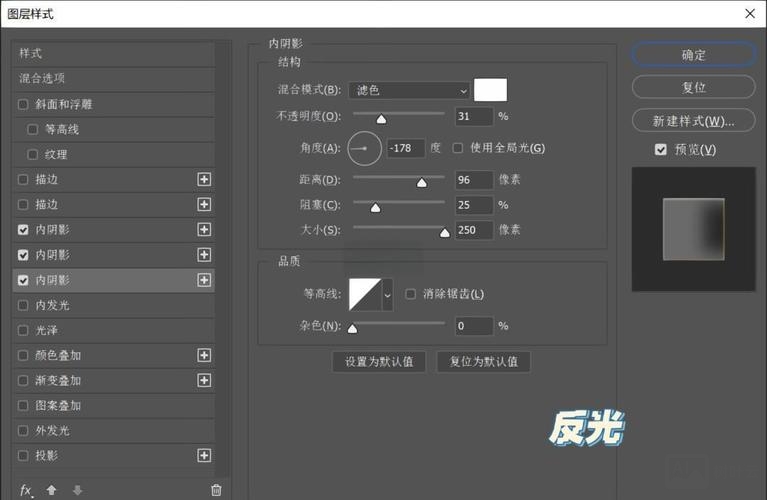Open the fx effects menu icon
This screenshot has height=500, width=767.
[x=26, y=490]
